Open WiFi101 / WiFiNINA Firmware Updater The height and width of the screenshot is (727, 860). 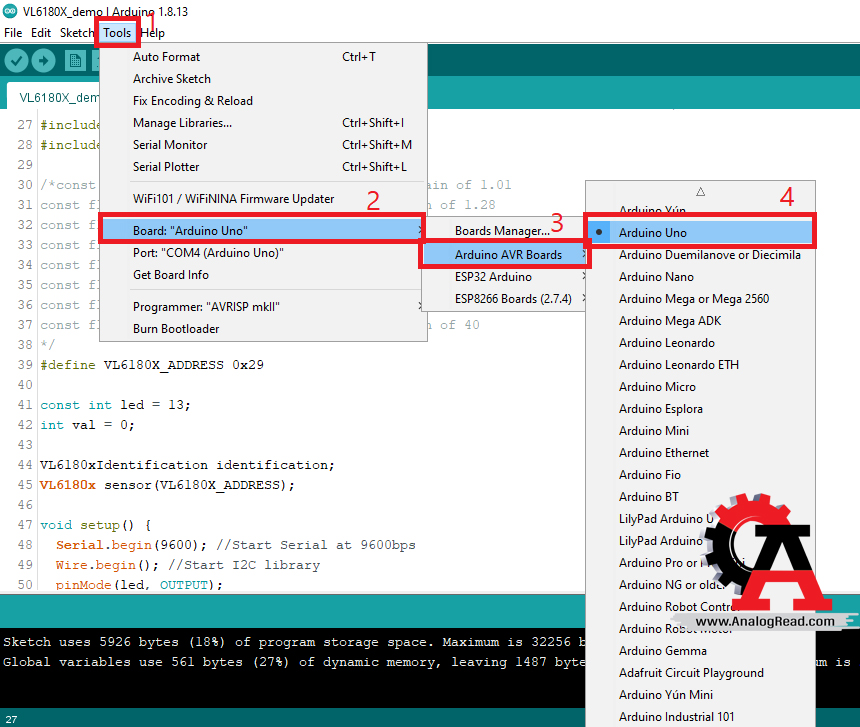263,198
